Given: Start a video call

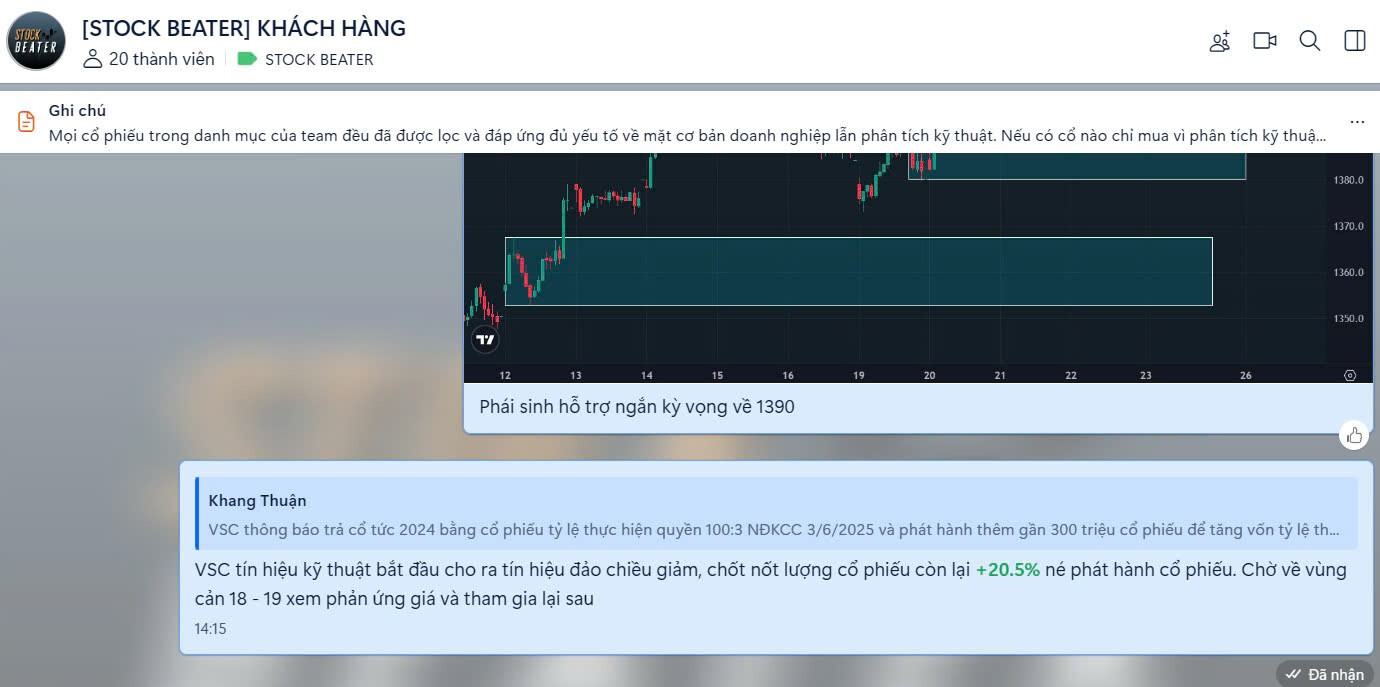Looking at the screenshot, I should pos(1265,41).
